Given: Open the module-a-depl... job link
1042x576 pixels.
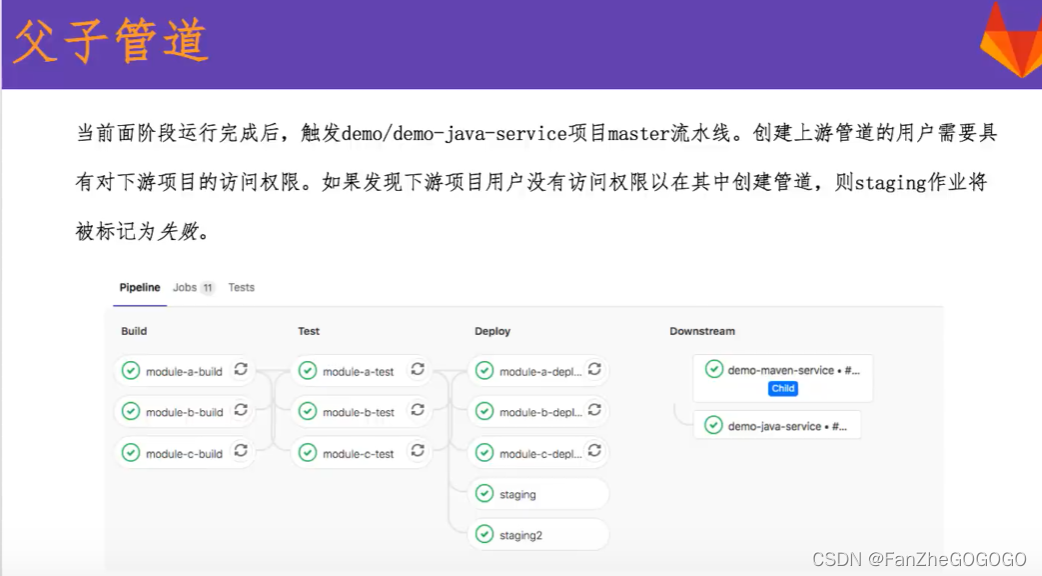Looking at the screenshot, I should point(540,372).
